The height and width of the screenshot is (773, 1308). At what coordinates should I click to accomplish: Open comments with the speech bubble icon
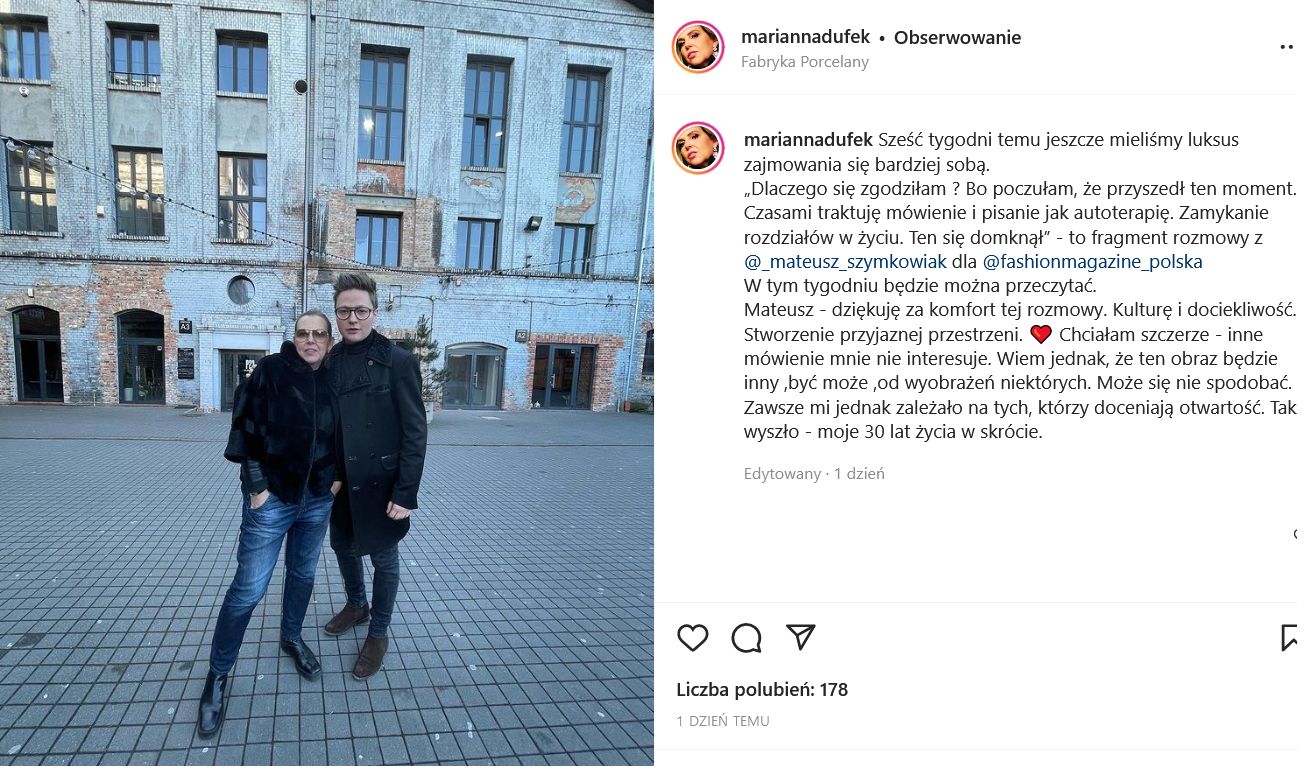click(x=746, y=638)
